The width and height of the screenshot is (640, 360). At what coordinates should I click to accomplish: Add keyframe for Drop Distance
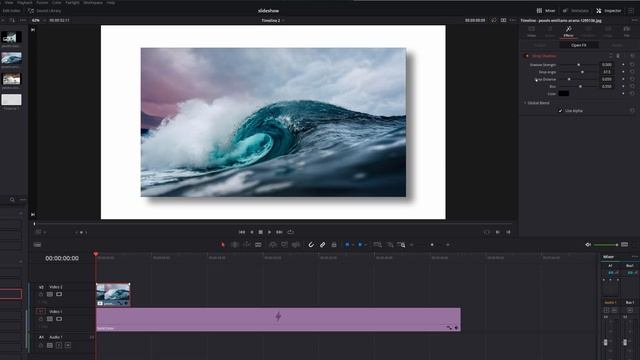(623, 79)
